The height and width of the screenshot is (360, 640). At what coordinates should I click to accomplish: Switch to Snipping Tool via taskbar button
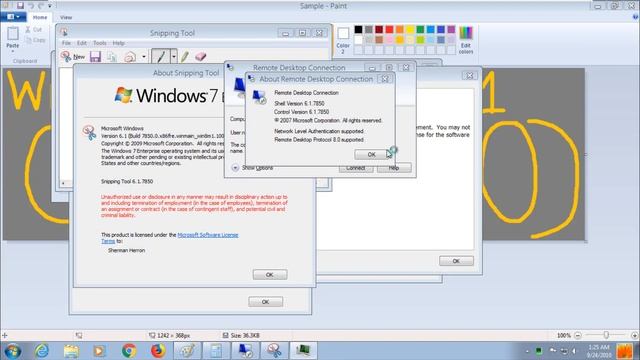[274, 351]
